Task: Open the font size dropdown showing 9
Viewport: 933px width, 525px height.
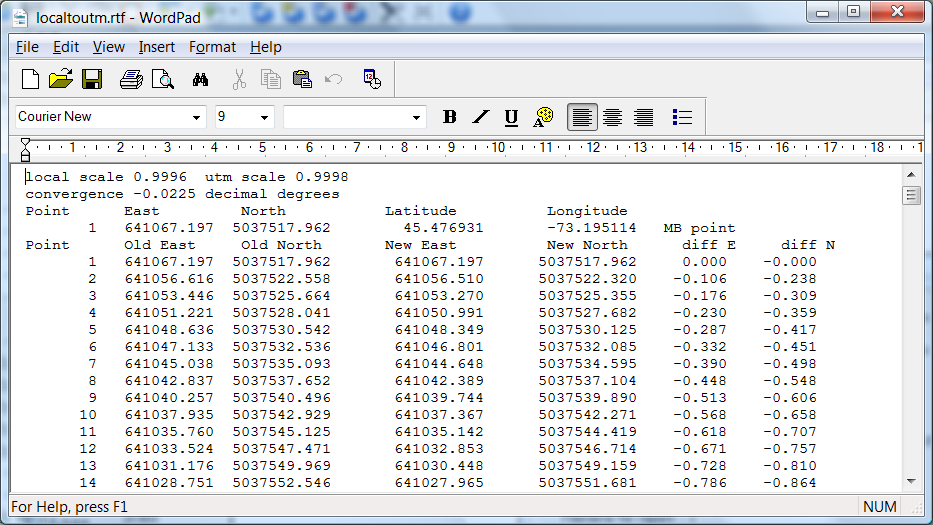Action: coord(264,117)
